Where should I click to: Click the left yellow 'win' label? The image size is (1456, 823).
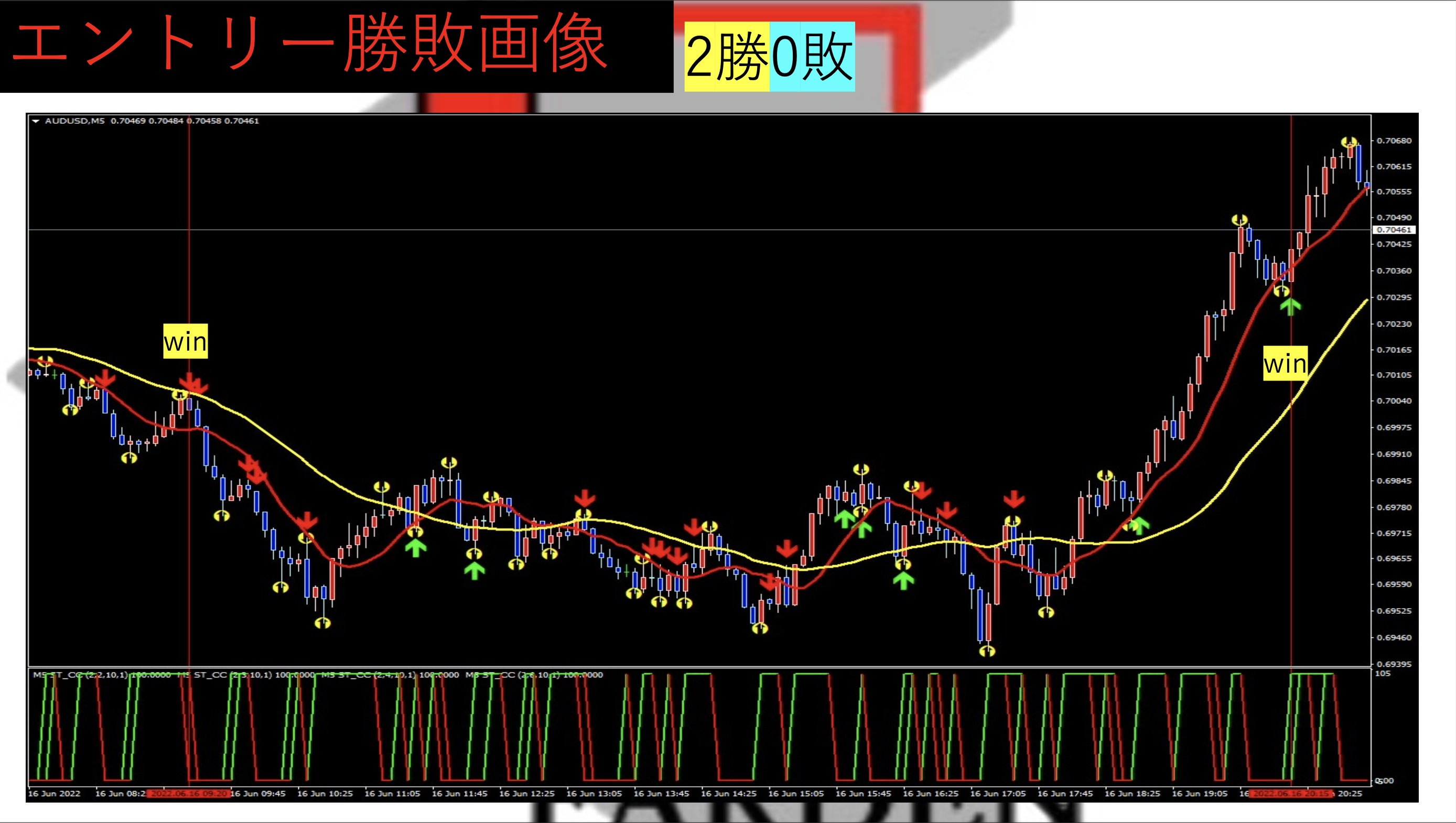186,341
